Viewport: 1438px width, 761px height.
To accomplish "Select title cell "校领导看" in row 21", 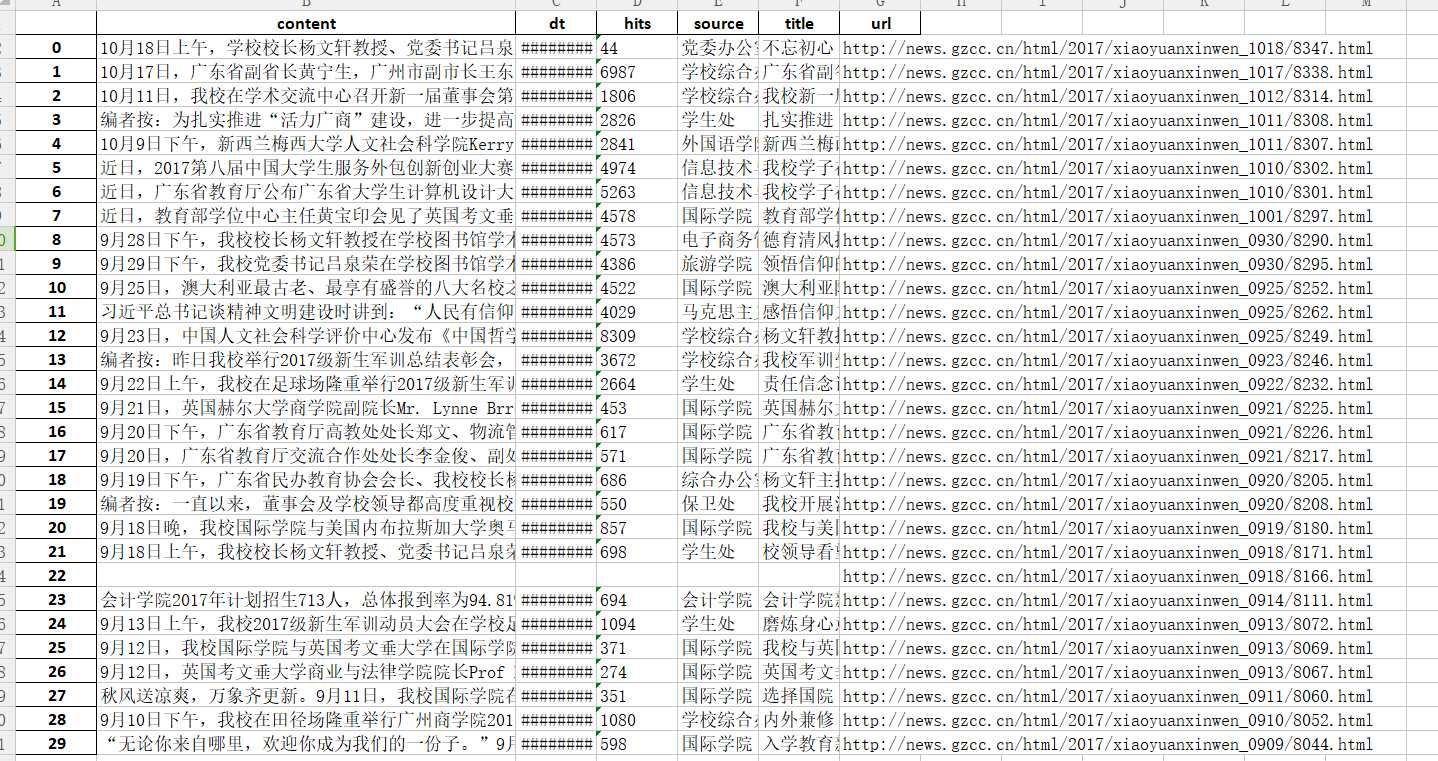I will point(799,551).
